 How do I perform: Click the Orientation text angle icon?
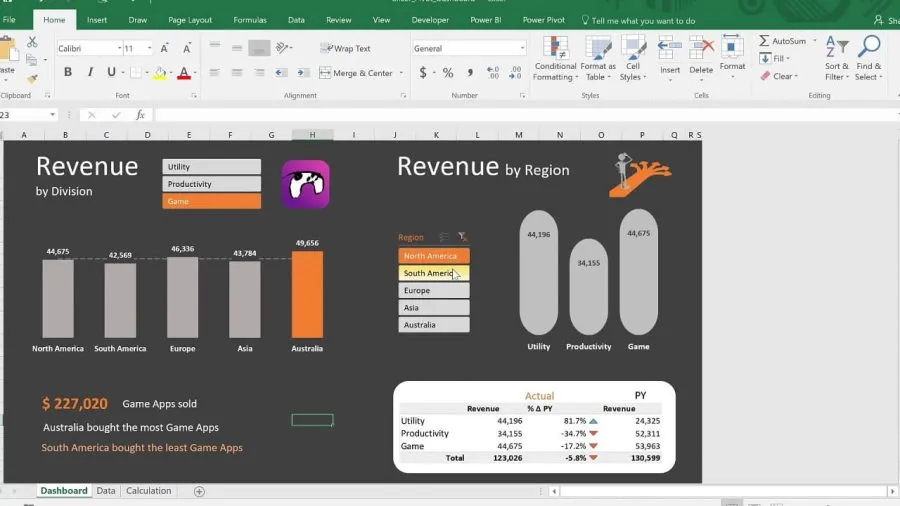click(282, 48)
